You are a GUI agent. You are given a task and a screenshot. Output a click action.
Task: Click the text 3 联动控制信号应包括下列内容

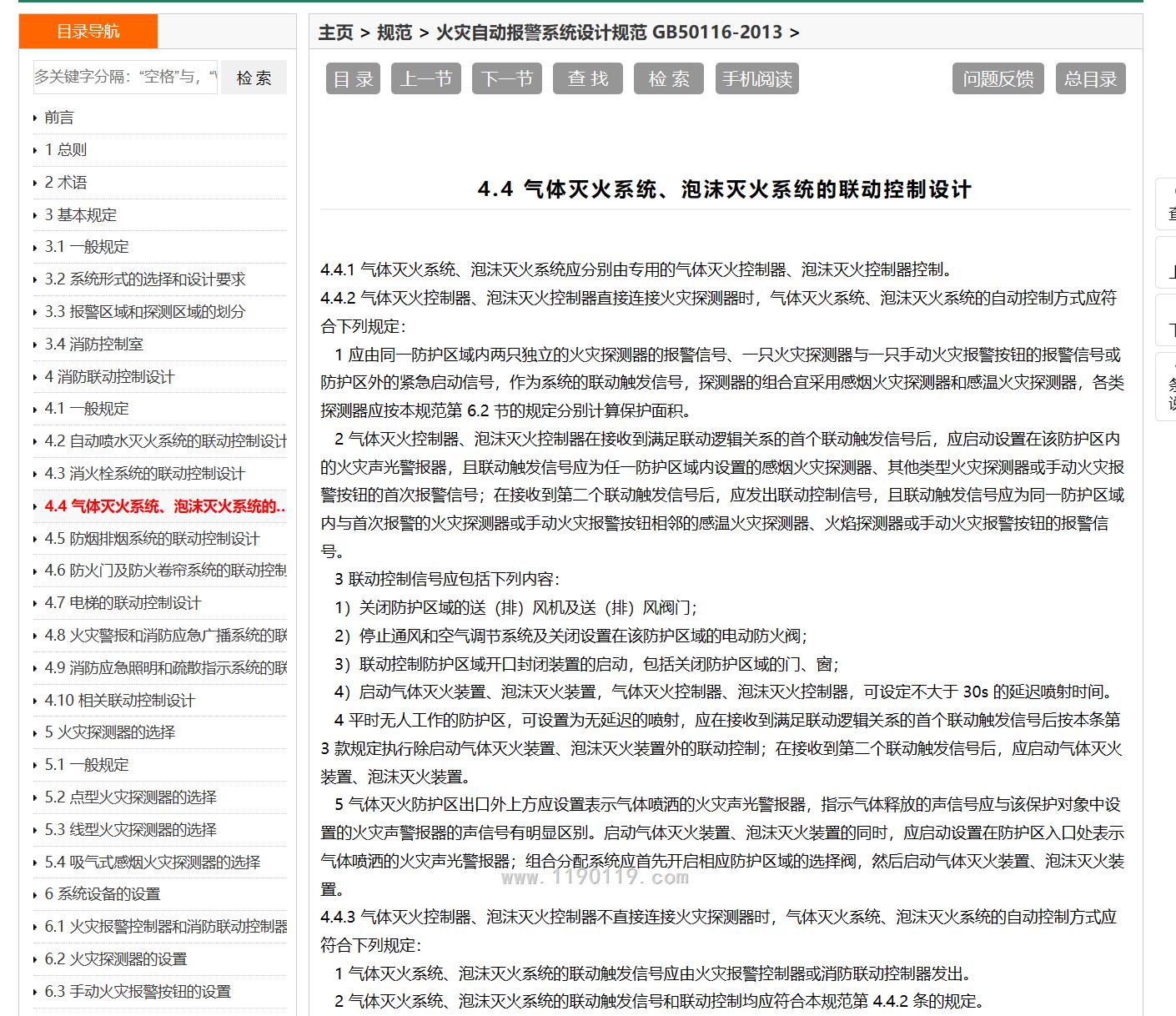(447, 580)
